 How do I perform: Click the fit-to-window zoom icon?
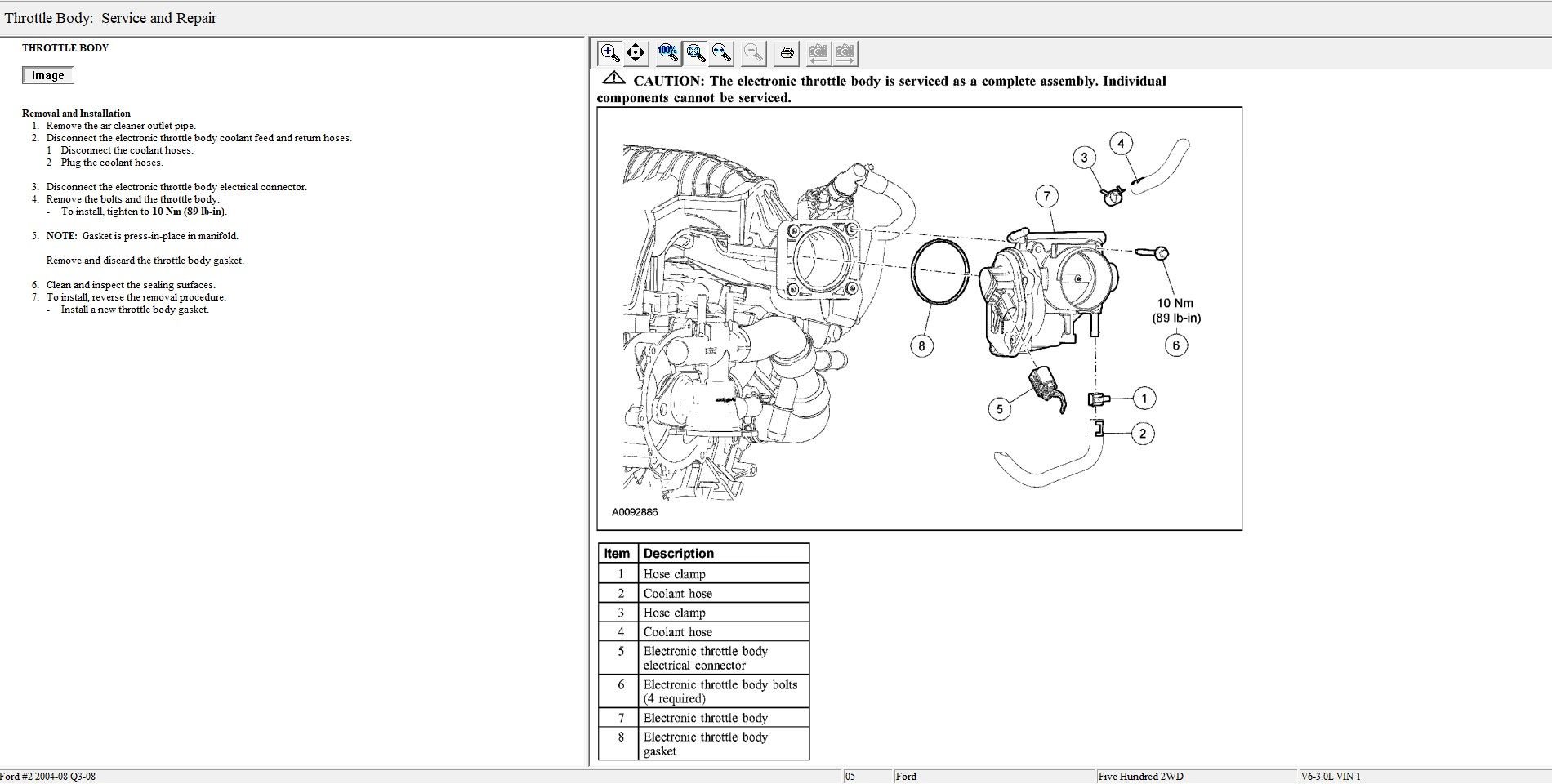695,53
